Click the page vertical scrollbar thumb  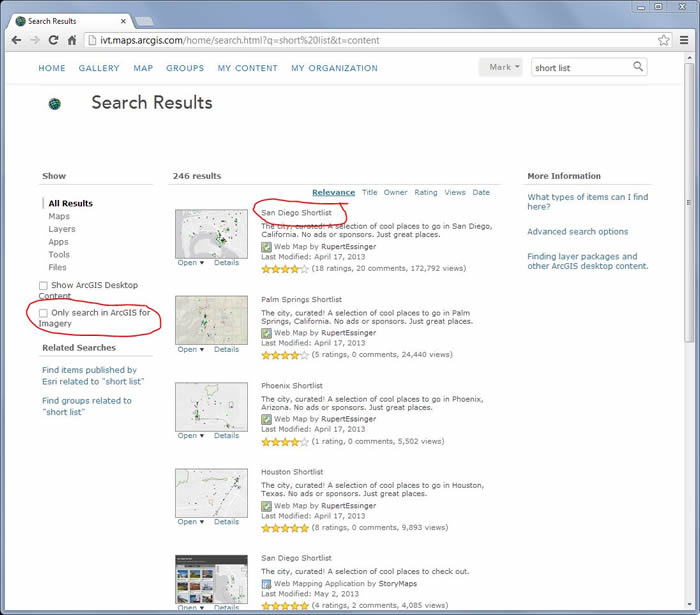coord(689,201)
